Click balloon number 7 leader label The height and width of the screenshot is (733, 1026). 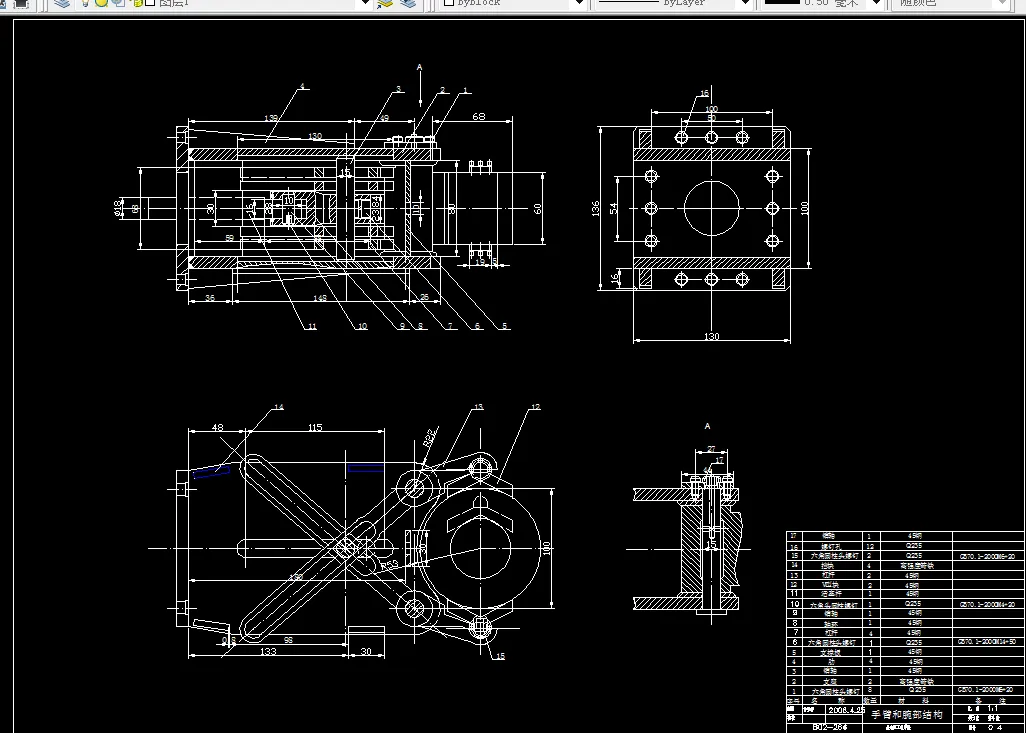pos(450,326)
